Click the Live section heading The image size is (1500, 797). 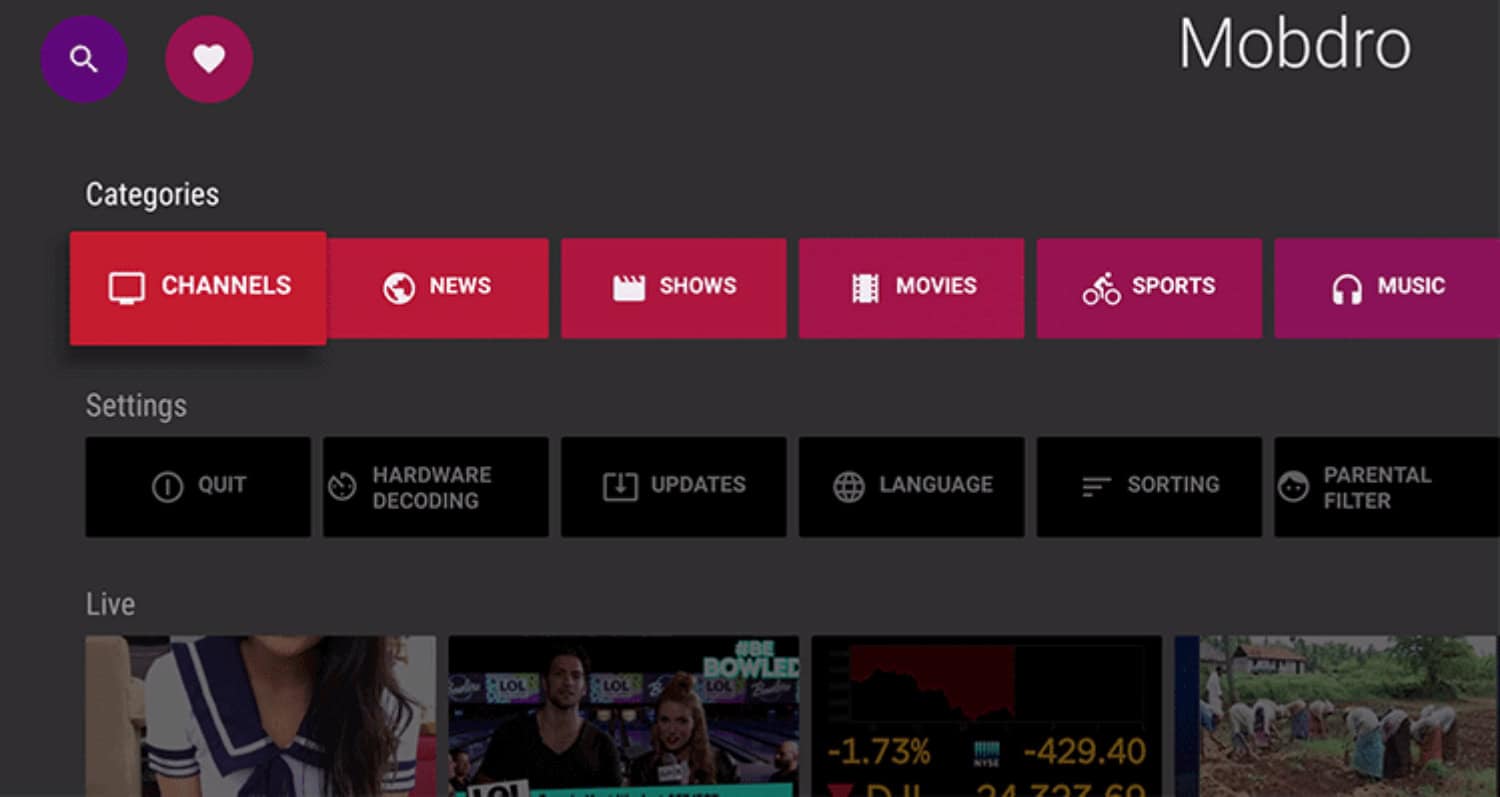[x=110, y=604]
